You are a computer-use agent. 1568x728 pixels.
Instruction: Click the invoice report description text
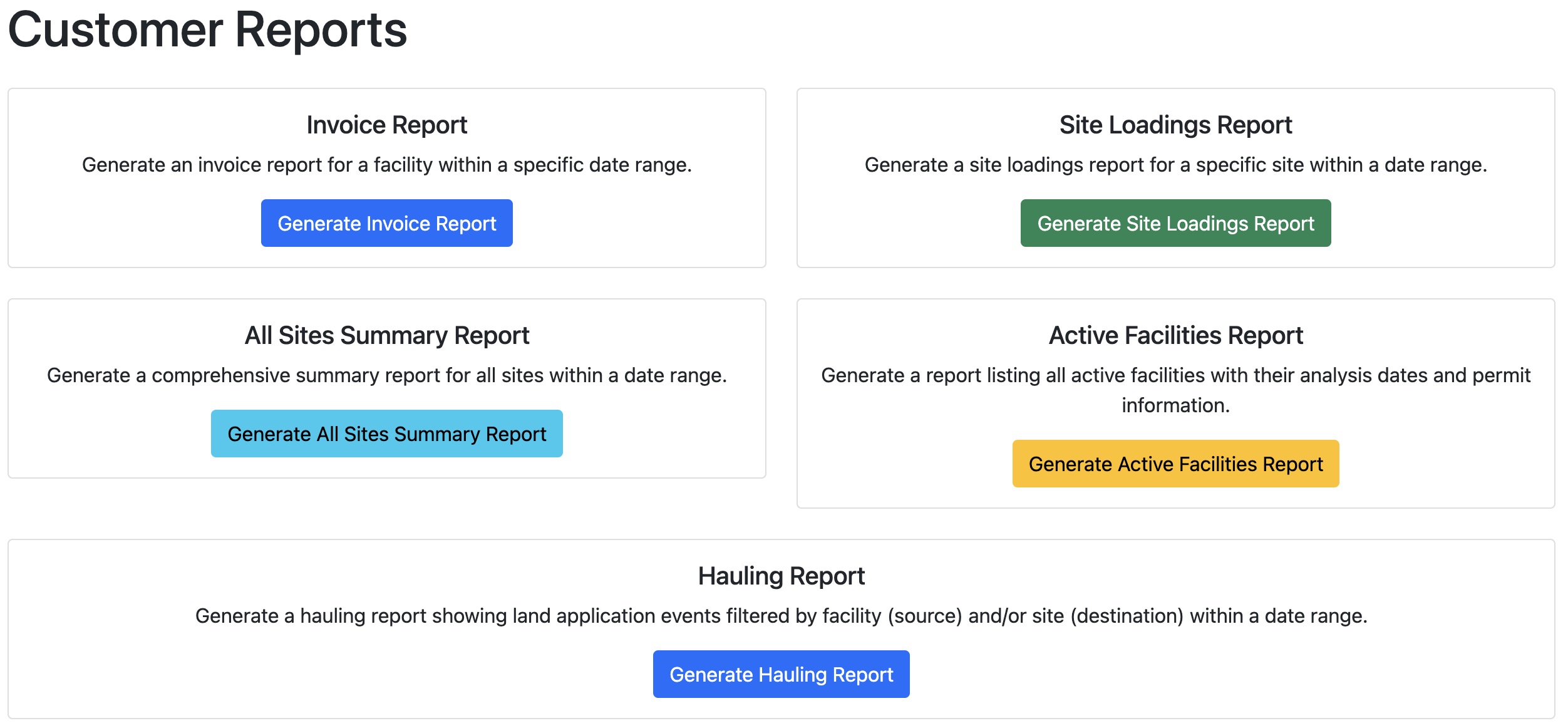click(386, 165)
